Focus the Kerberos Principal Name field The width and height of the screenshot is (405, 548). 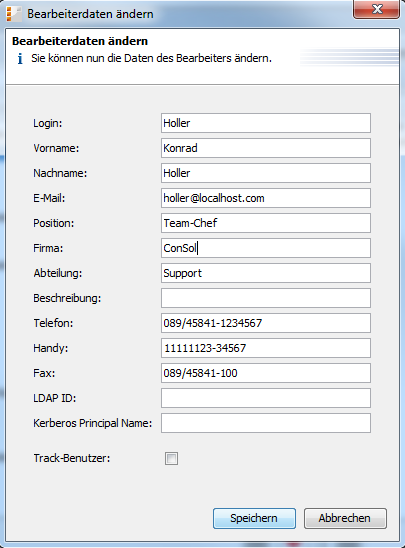[x=266, y=423]
